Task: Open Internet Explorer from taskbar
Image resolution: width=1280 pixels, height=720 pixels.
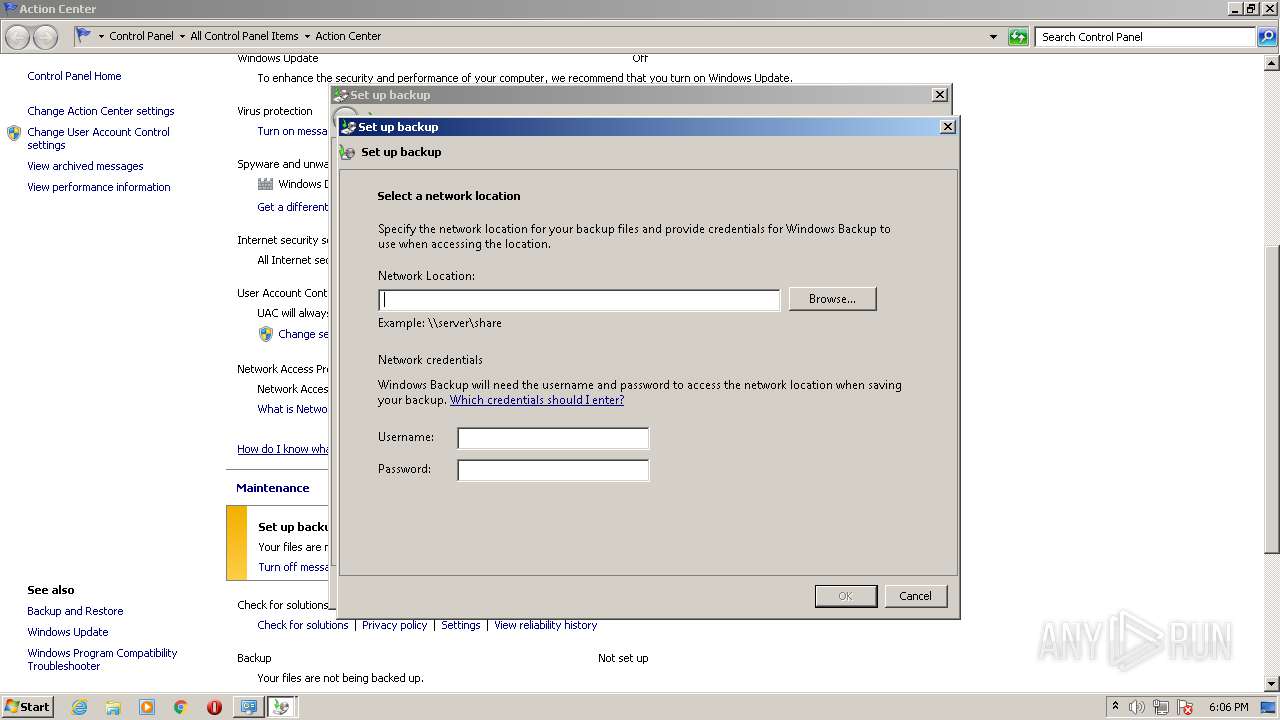Action: (80, 707)
